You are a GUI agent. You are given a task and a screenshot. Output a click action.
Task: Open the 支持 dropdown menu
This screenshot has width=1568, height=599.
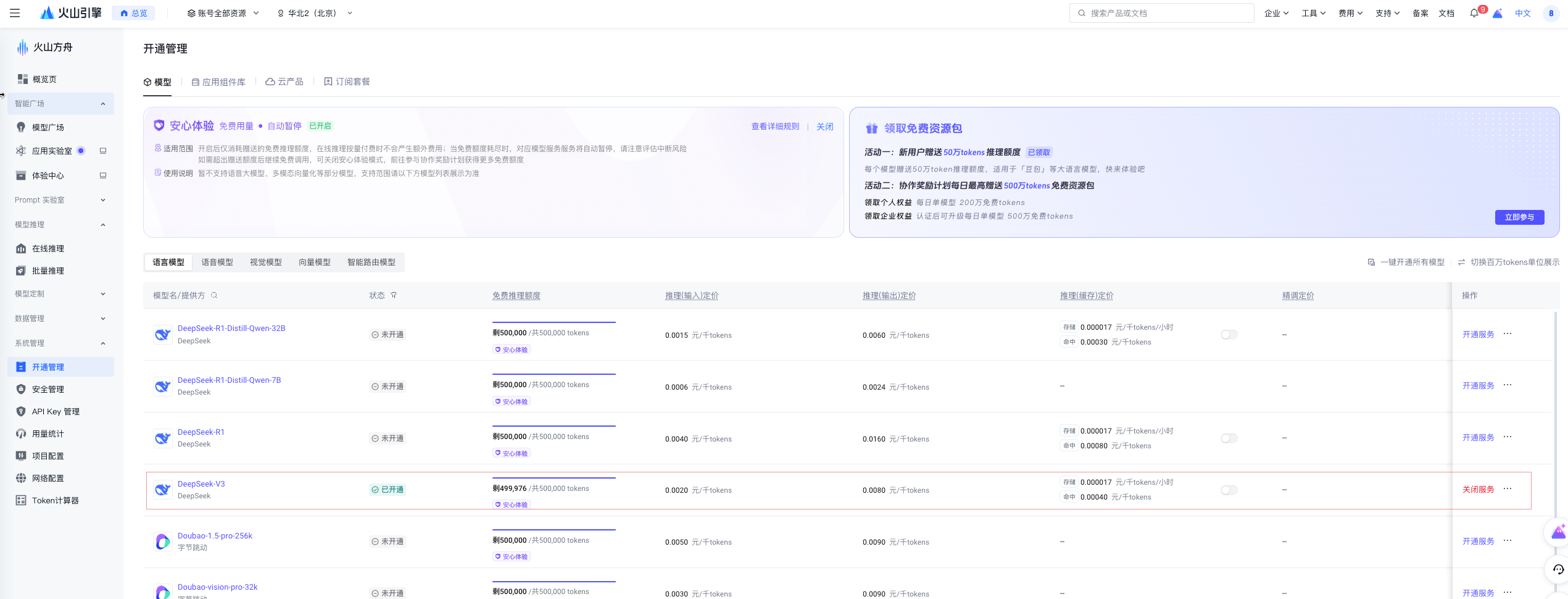click(x=1387, y=13)
